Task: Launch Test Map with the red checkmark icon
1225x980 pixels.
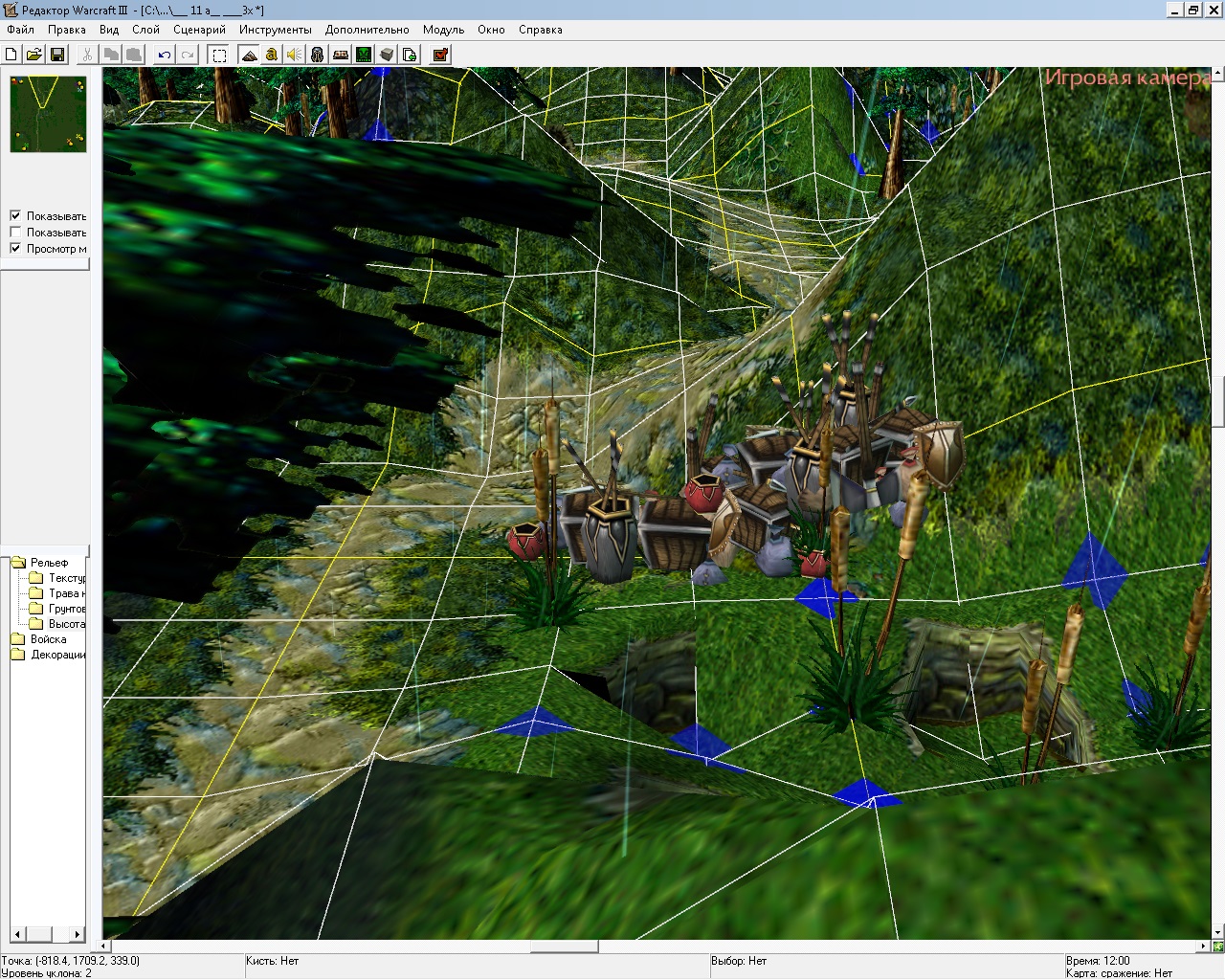Action: pyautogui.click(x=440, y=55)
